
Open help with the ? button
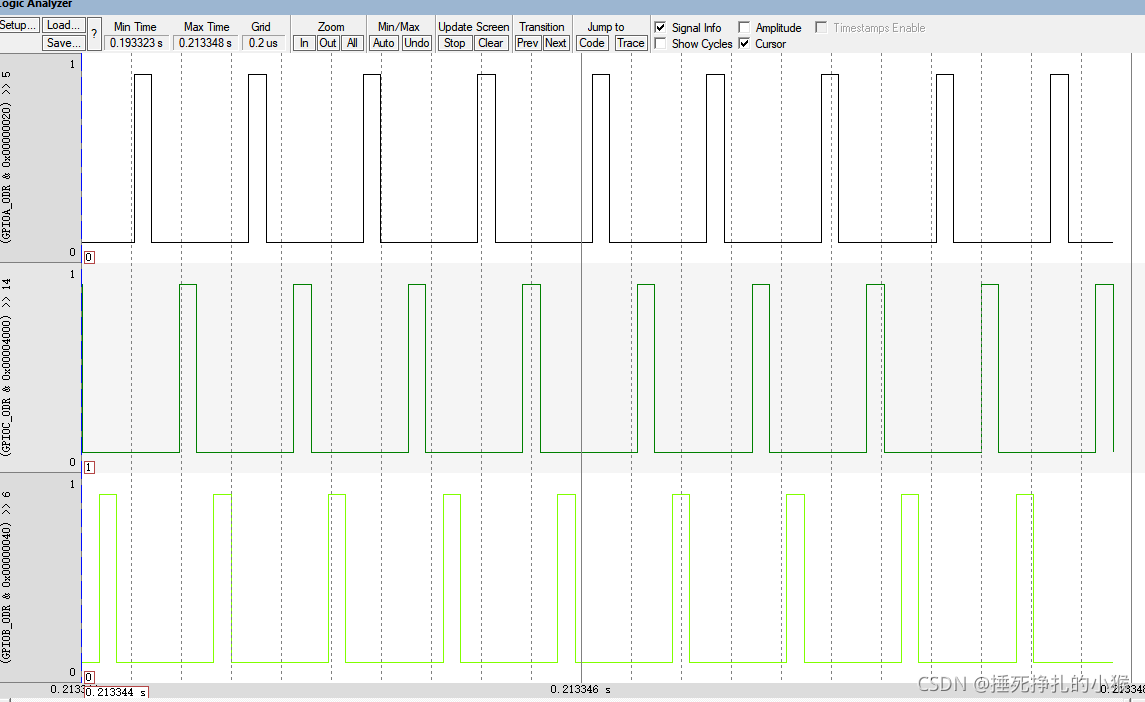94,34
